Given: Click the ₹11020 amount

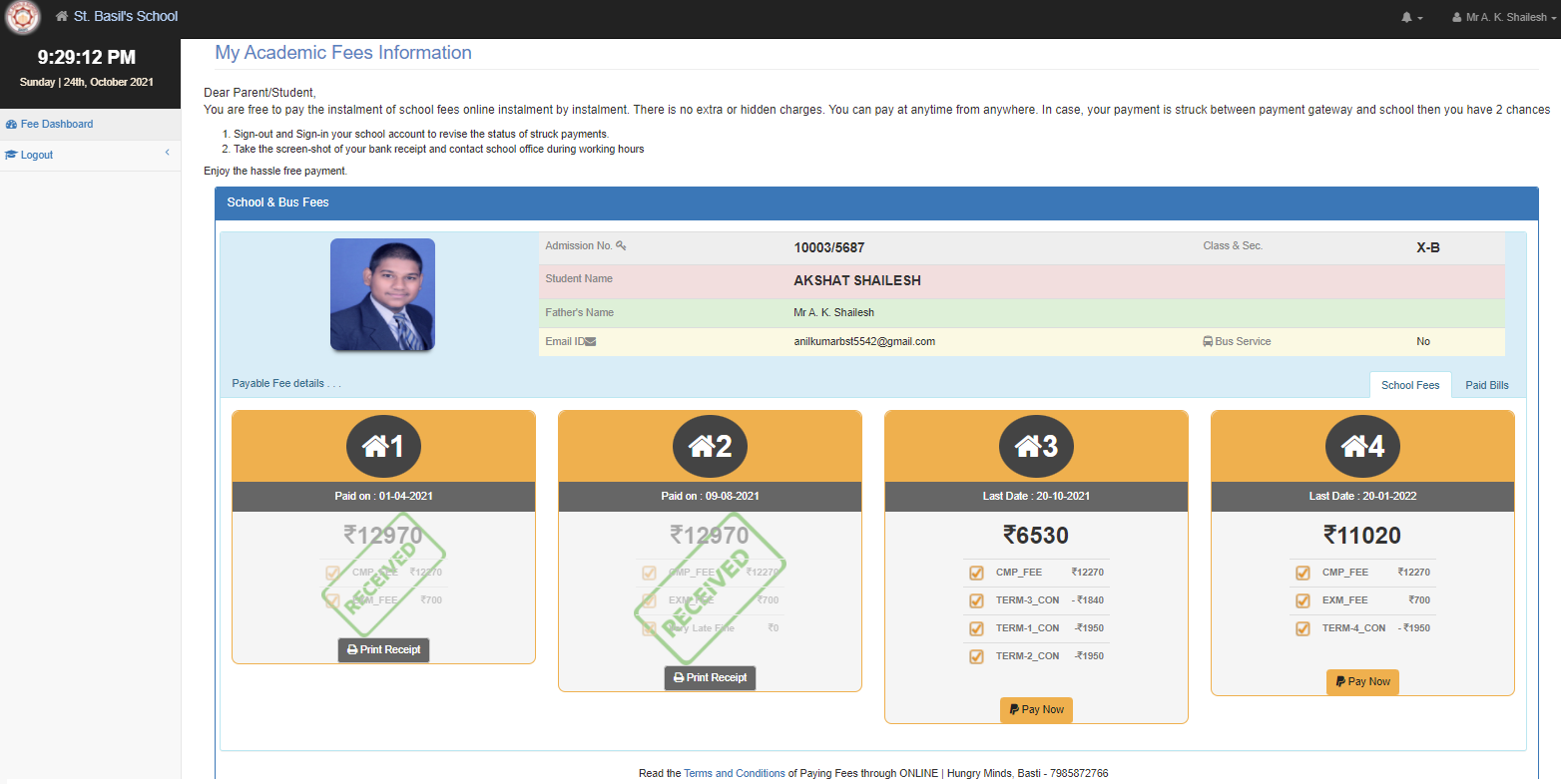Looking at the screenshot, I should click(1362, 536).
